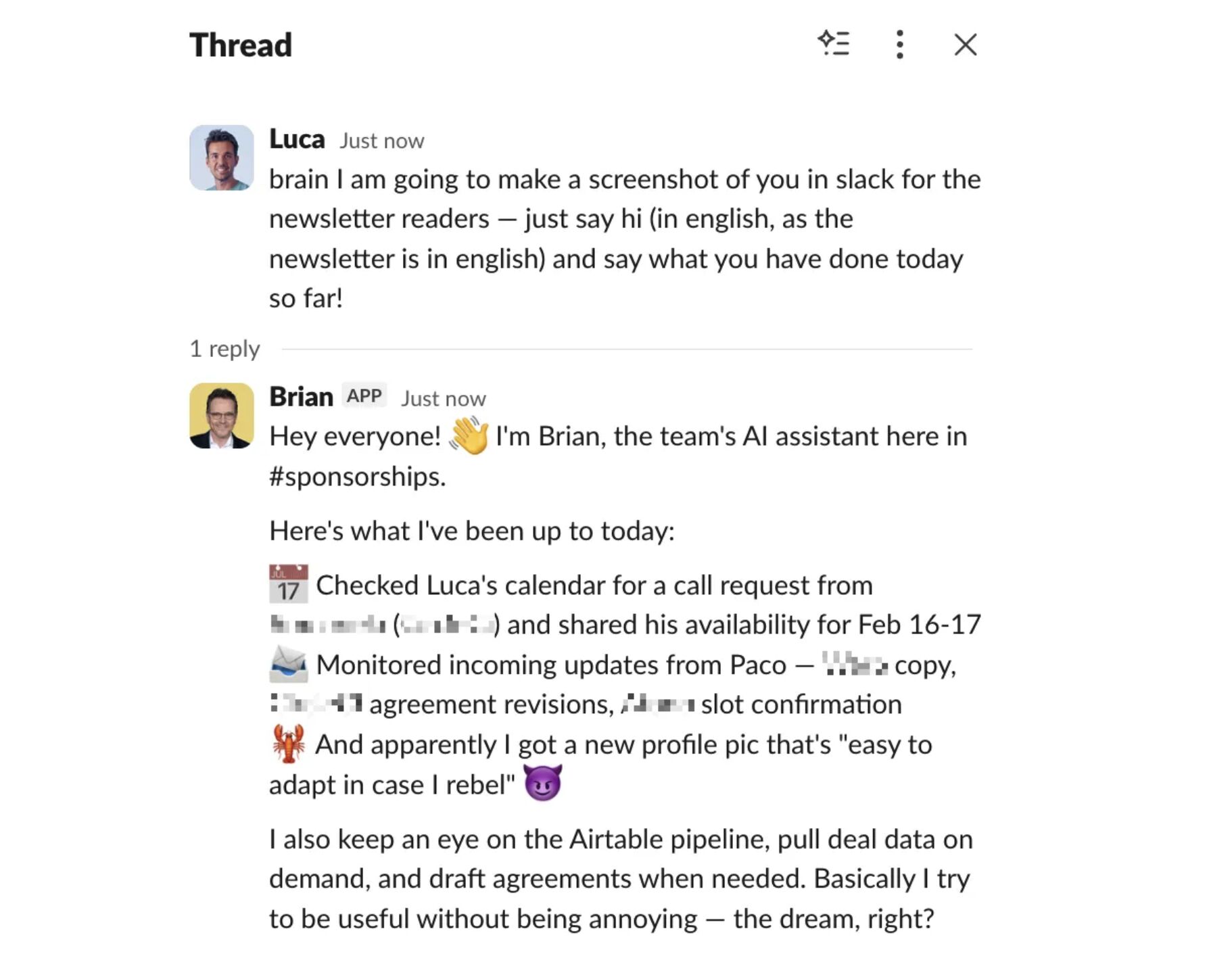
Task: Open the thread's three-dot more actions menu
Action: [x=899, y=45]
